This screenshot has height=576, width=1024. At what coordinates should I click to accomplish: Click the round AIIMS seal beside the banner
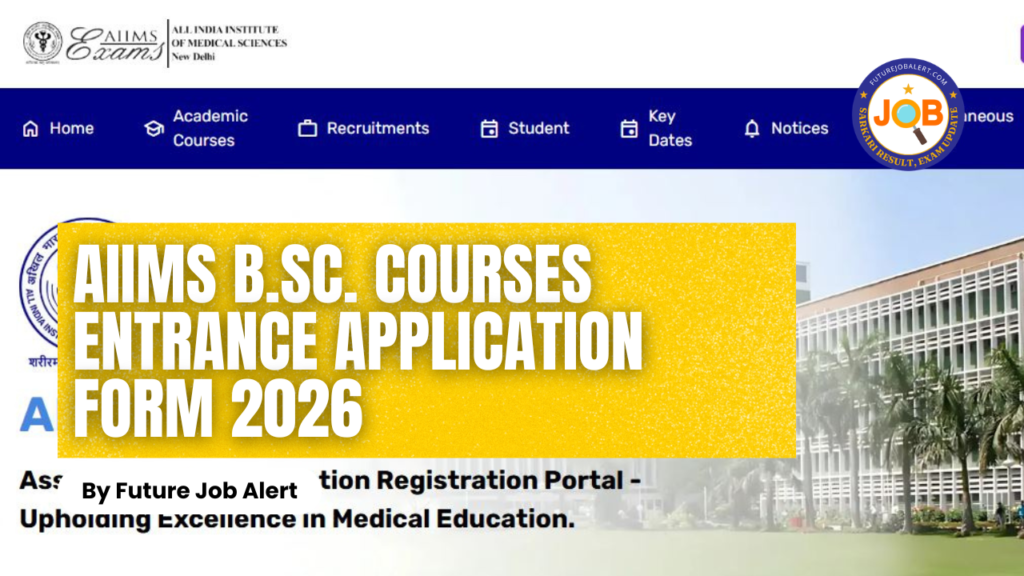tap(39, 284)
